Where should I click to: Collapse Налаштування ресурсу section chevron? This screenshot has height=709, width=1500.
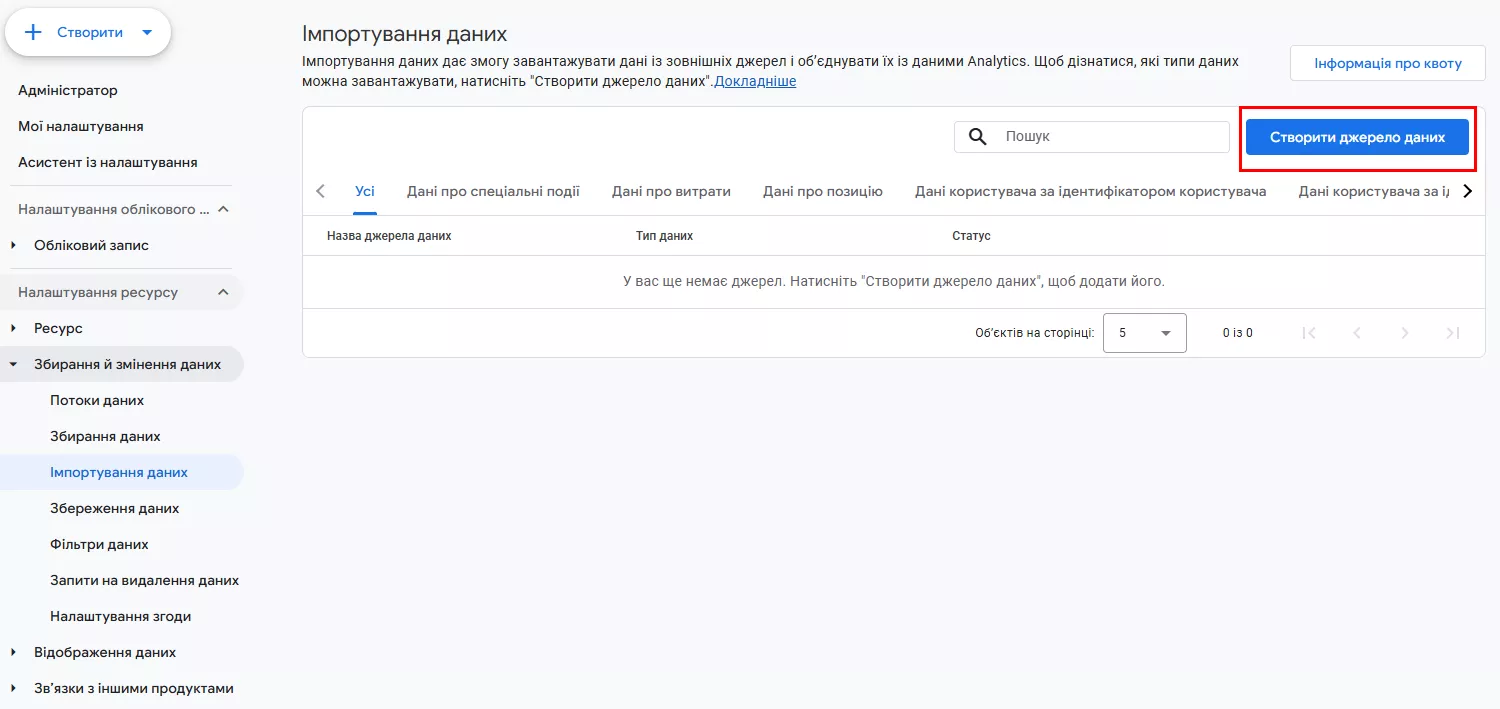click(223, 292)
